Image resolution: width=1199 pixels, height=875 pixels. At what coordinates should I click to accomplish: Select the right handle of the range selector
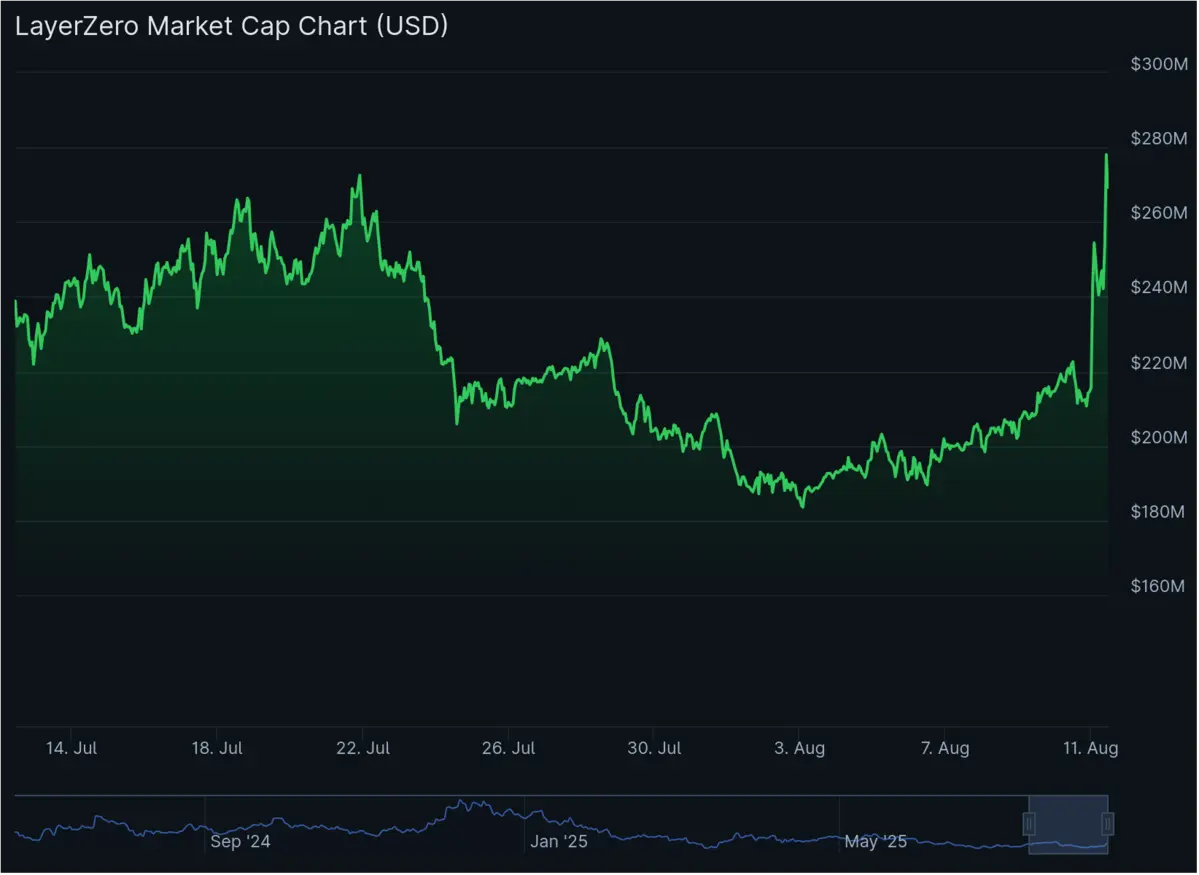click(x=1106, y=825)
